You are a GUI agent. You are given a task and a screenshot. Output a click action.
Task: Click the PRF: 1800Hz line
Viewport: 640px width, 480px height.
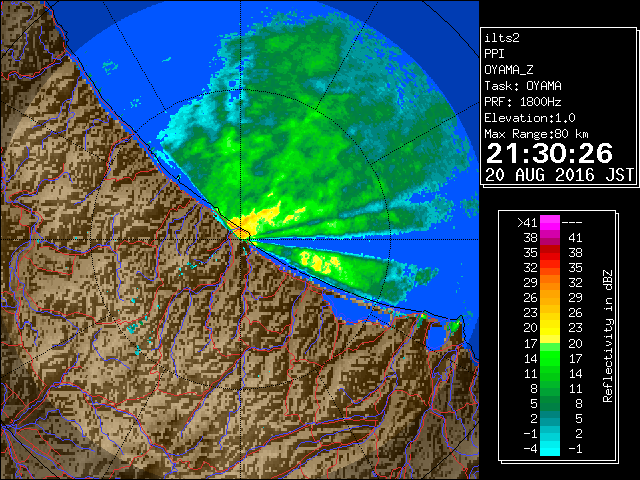click(x=523, y=102)
